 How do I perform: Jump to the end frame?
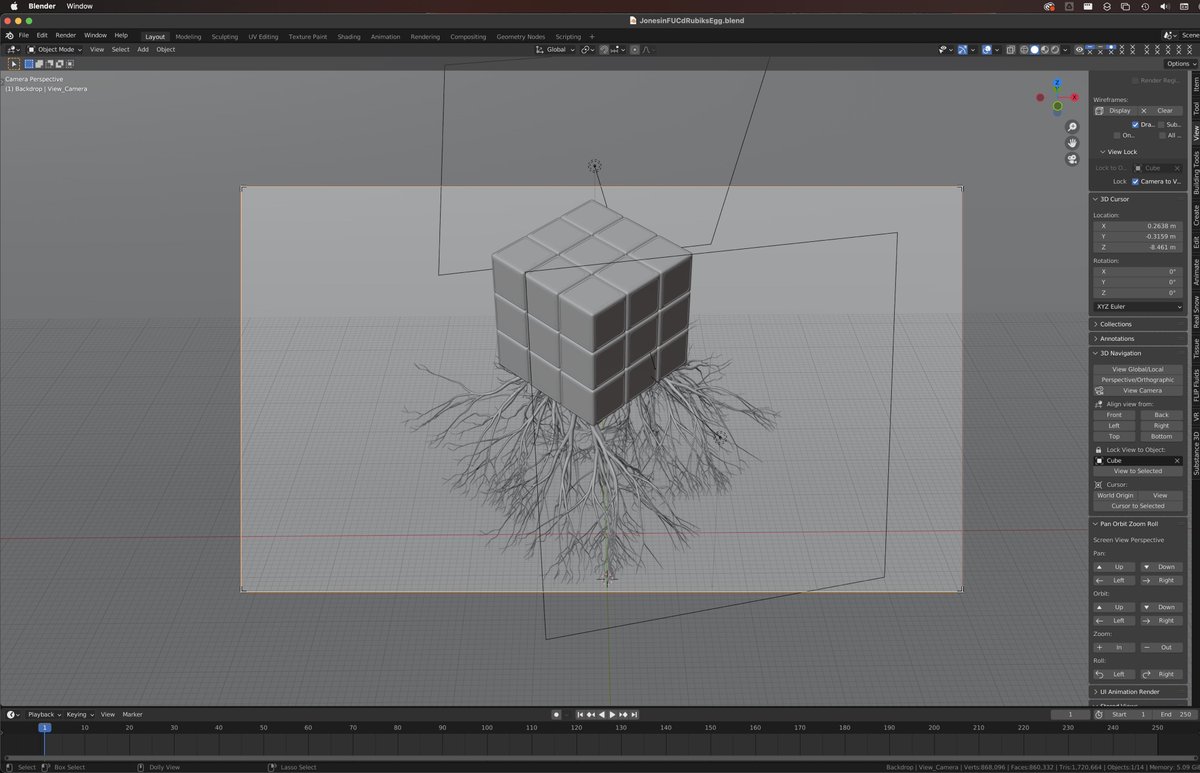click(x=634, y=715)
